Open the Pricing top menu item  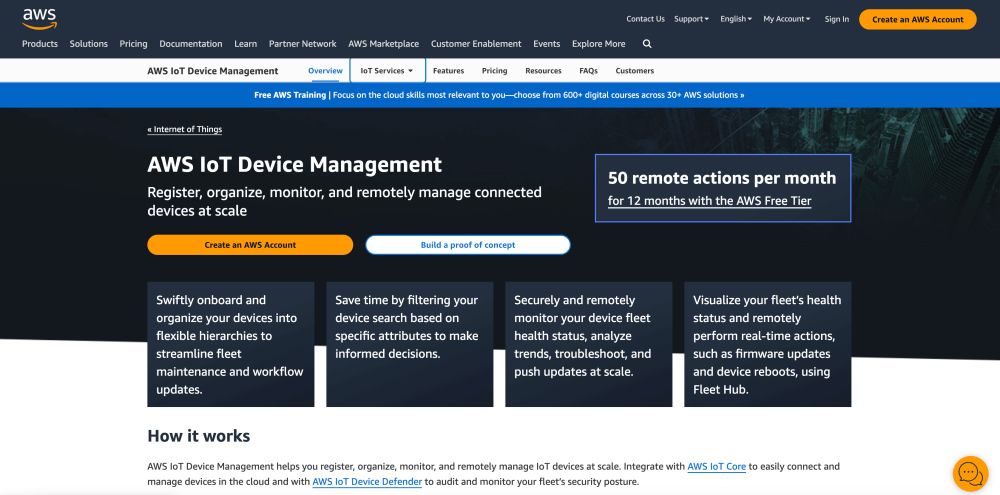click(x=133, y=44)
